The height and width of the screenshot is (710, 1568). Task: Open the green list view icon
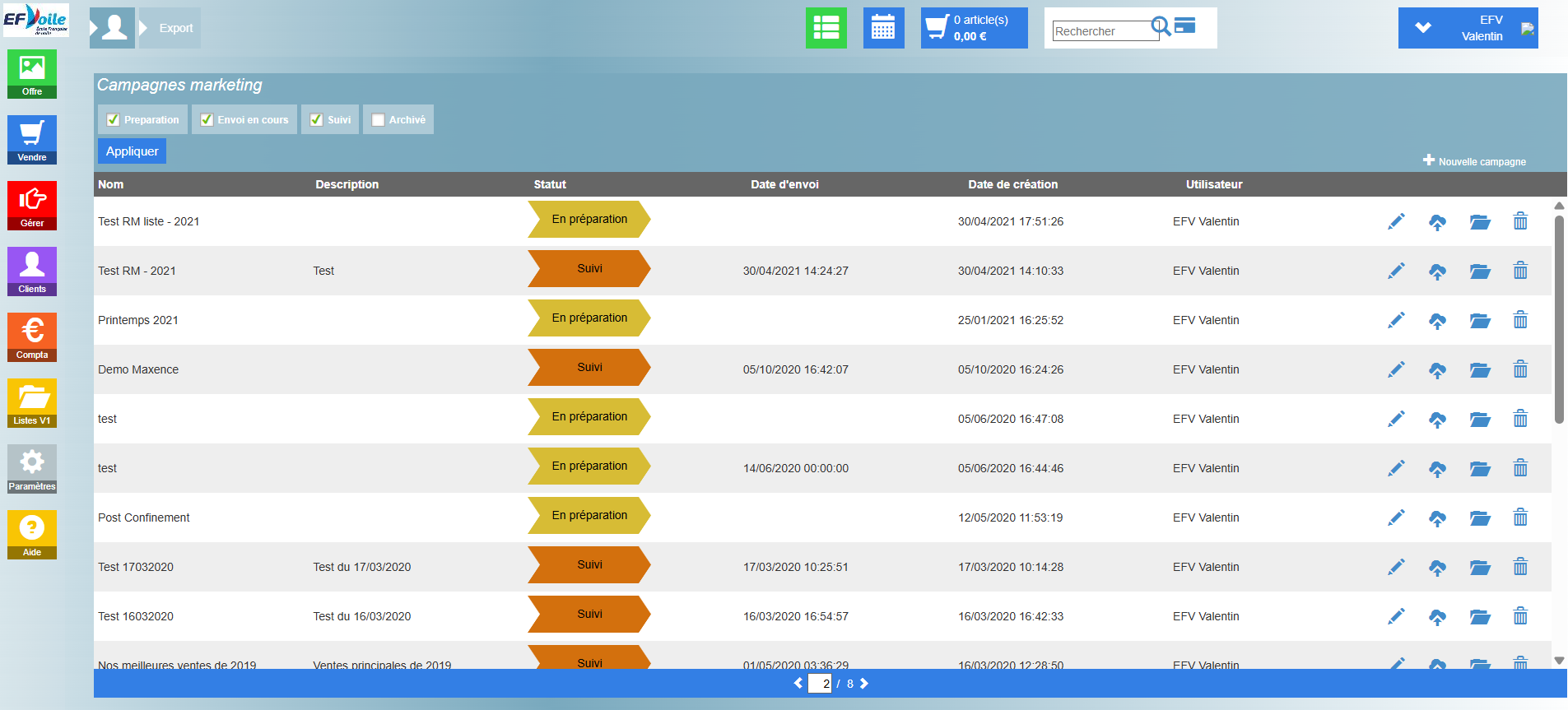coord(826,28)
